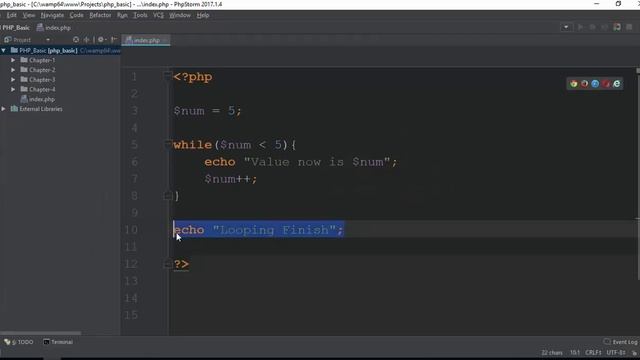Hide the Project tool window

coord(114,40)
